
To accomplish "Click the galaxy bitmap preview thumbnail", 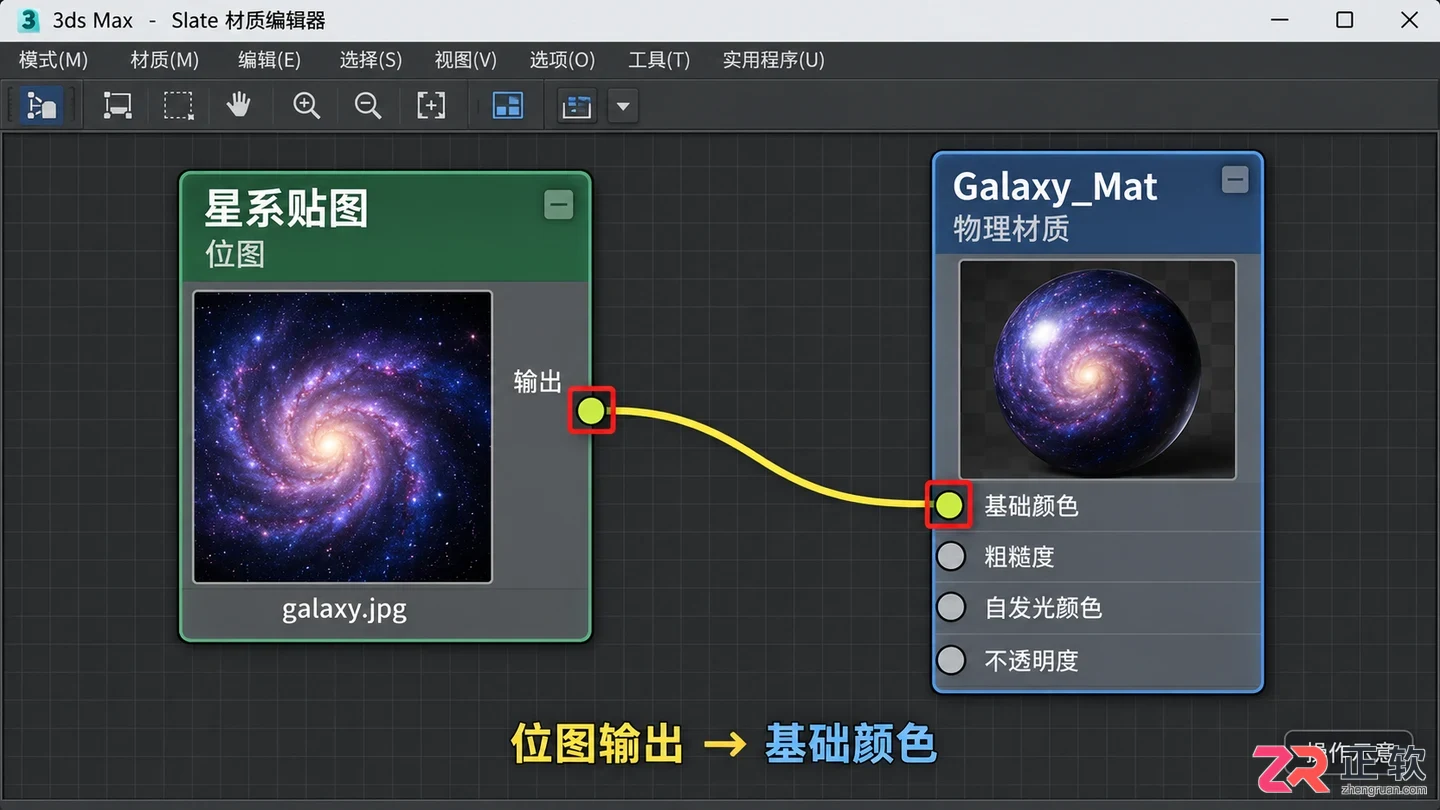I will coord(343,437).
